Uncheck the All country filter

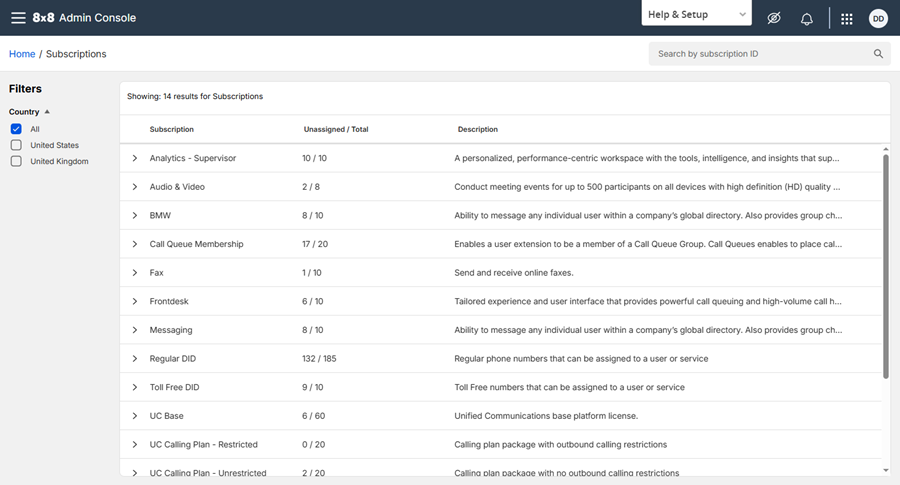click(x=16, y=129)
